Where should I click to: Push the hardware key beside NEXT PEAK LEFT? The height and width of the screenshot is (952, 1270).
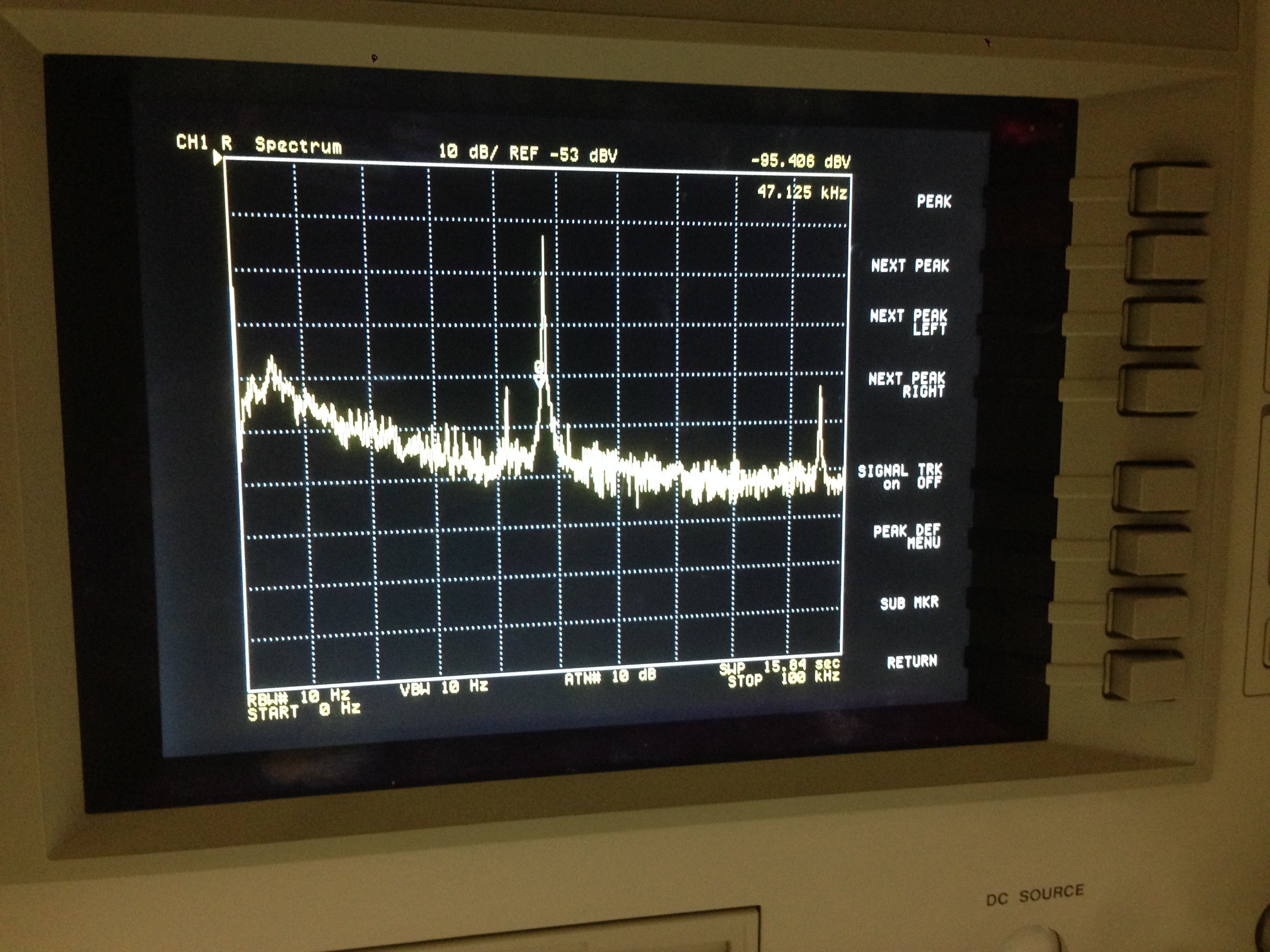point(1164,323)
